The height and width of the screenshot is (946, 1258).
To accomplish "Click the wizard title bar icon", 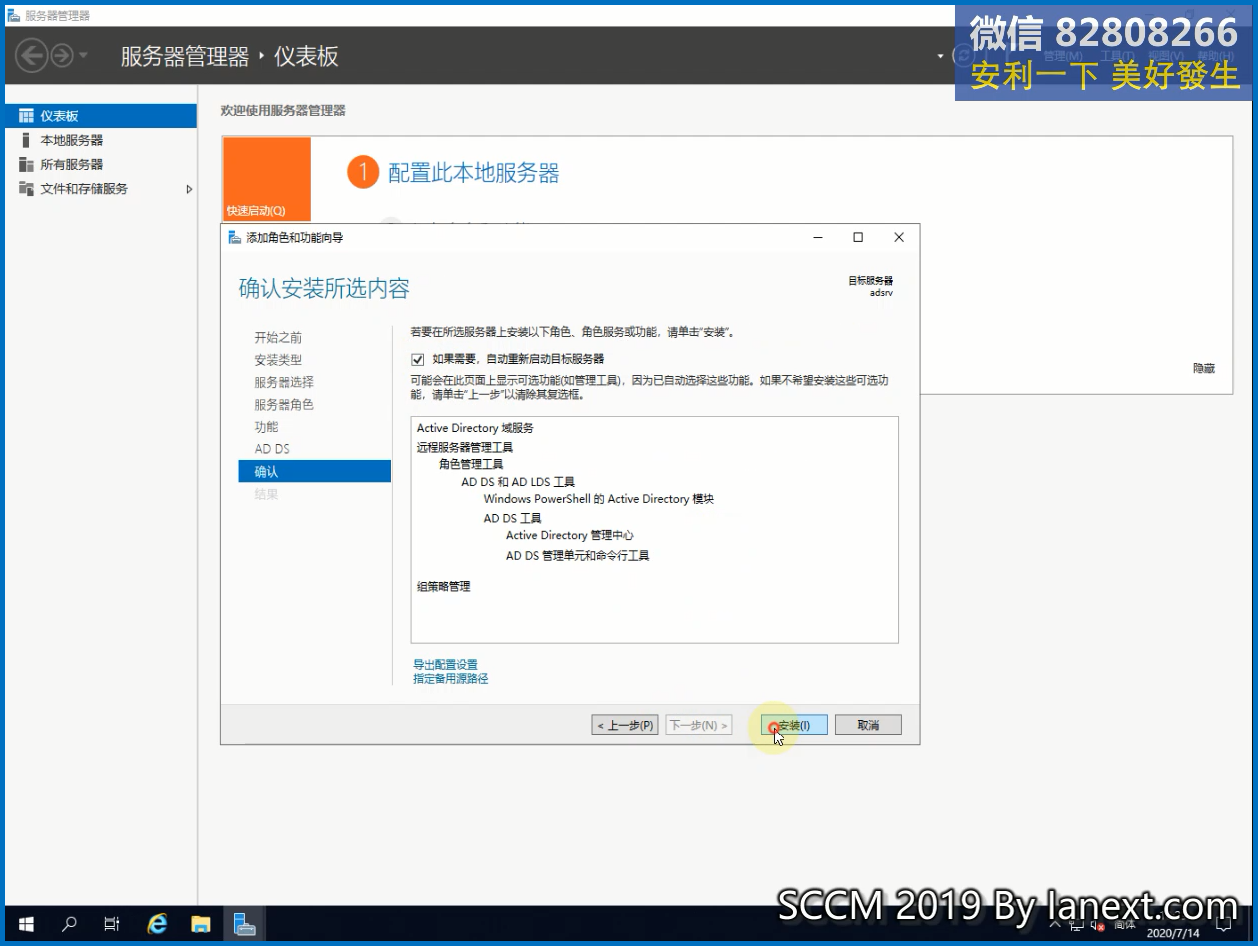I will tap(235, 237).
